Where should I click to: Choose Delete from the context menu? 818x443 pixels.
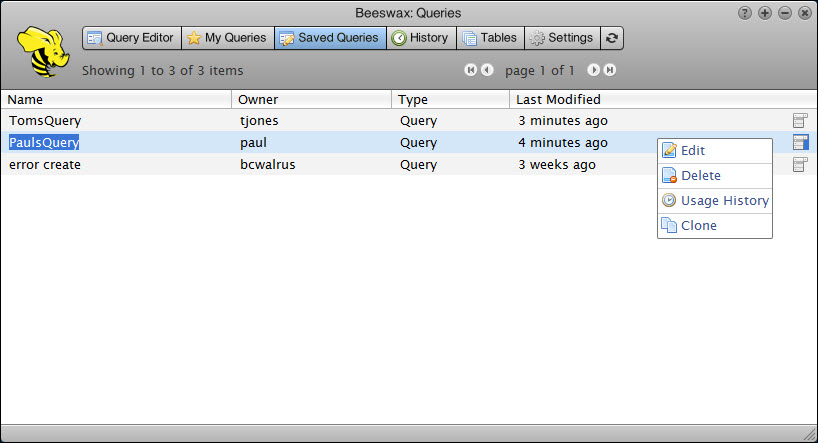tap(700, 176)
